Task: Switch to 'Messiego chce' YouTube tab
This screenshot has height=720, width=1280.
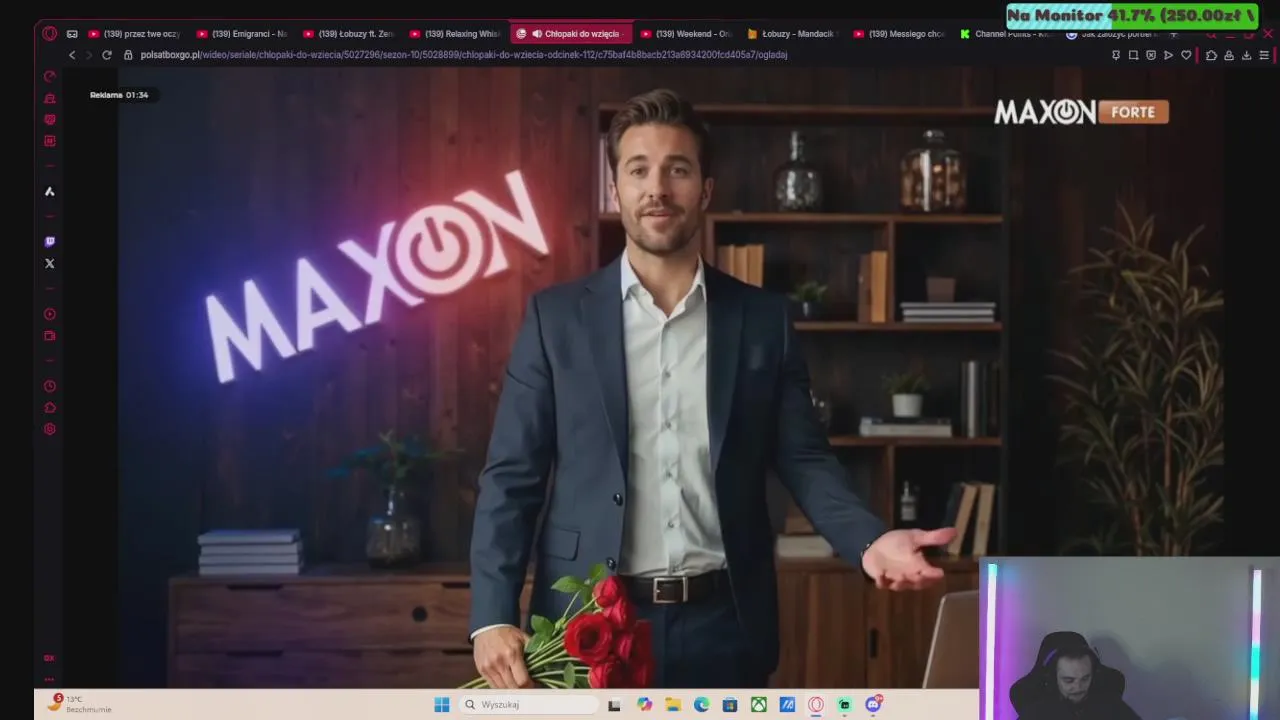Action: coord(900,34)
